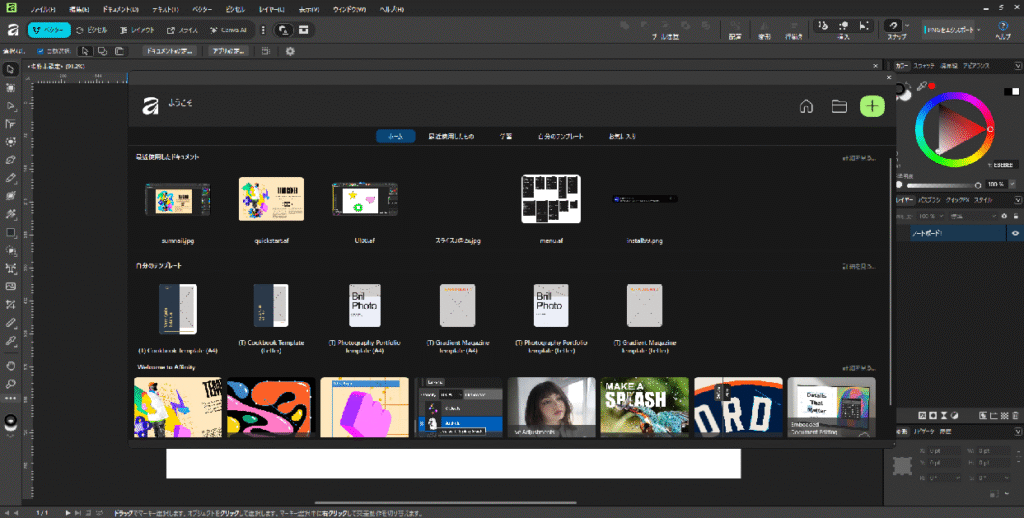The height and width of the screenshot is (518, 1024).
Task: Select the Move tool in left toolbar
Action: coord(10,70)
